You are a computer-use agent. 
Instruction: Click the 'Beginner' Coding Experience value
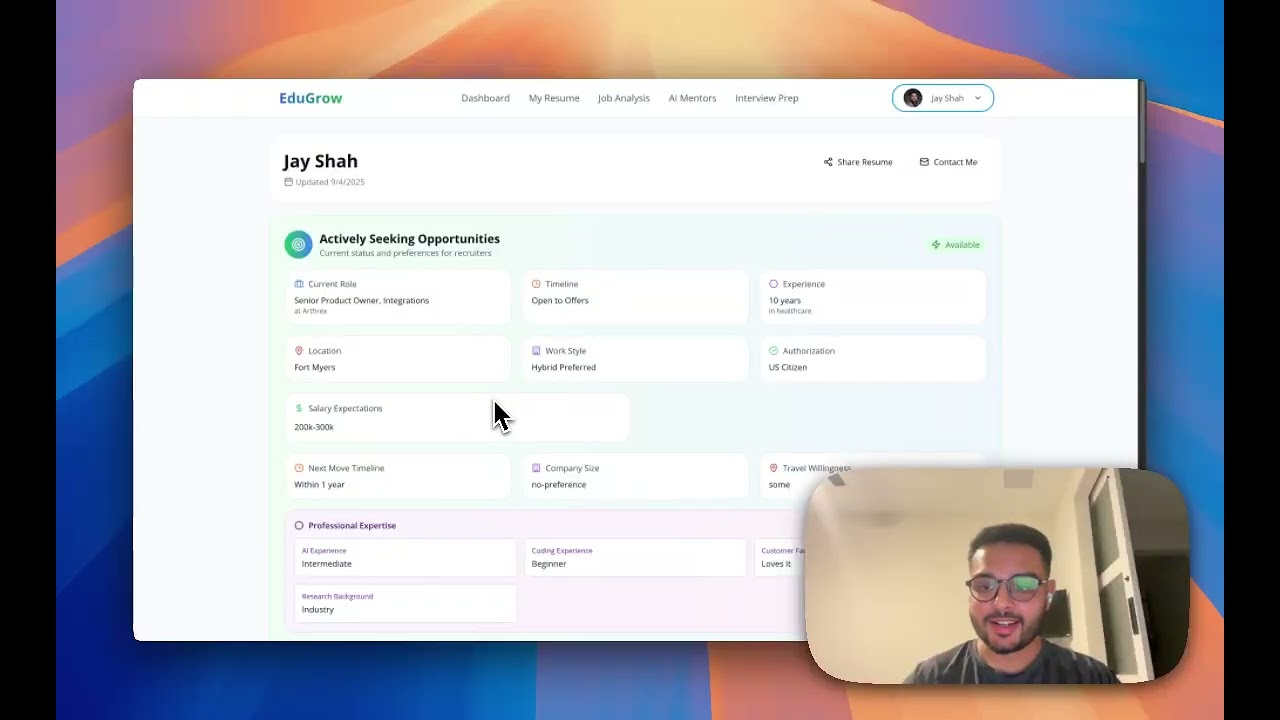click(x=549, y=564)
